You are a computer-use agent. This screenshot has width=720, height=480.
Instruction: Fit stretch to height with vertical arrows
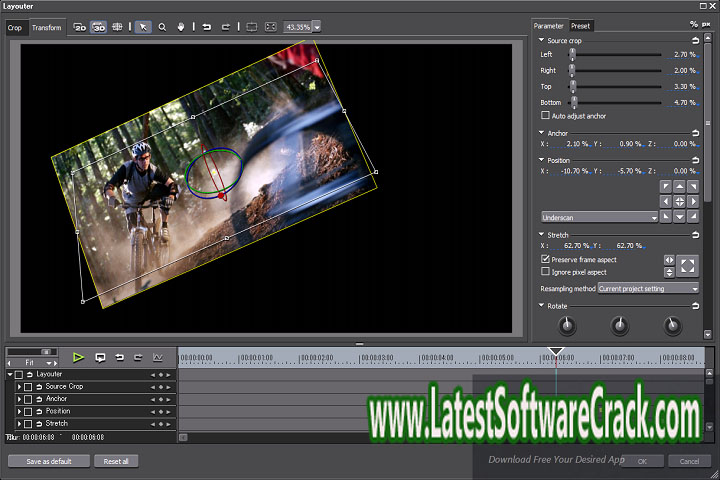click(x=669, y=272)
